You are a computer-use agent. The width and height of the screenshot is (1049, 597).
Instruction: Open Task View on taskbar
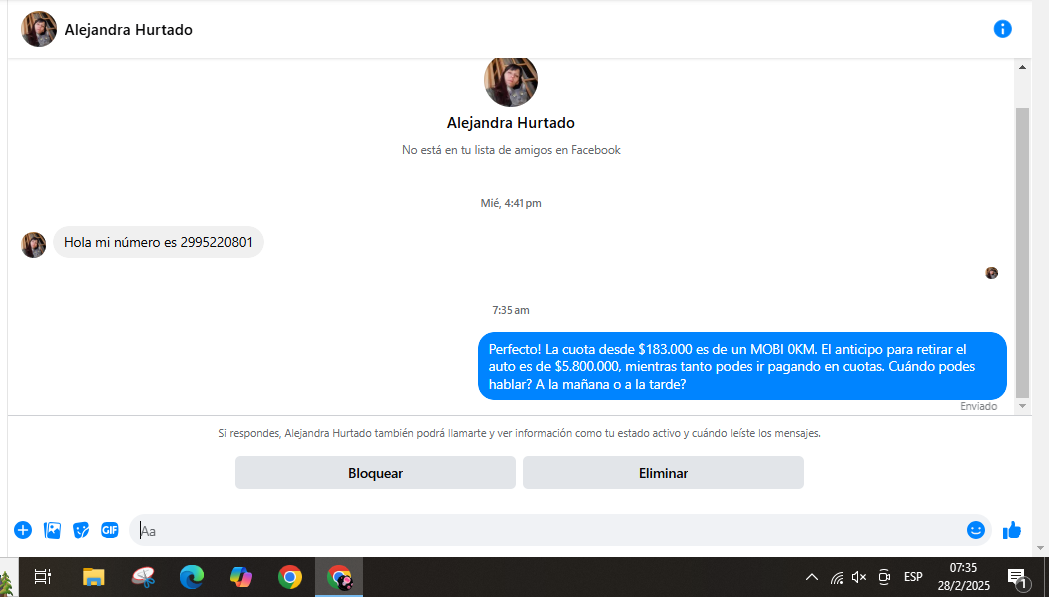(x=43, y=576)
